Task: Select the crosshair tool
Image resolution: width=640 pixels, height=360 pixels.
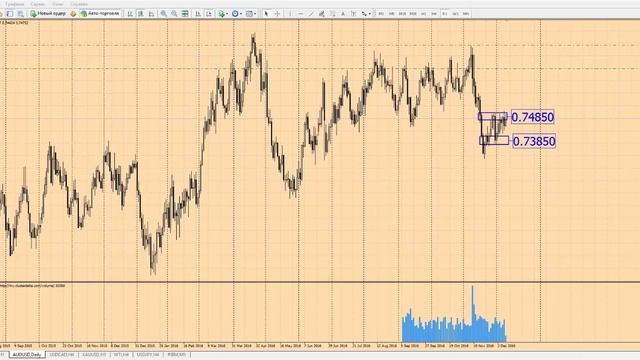Action: pyautogui.click(x=277, y=14)
